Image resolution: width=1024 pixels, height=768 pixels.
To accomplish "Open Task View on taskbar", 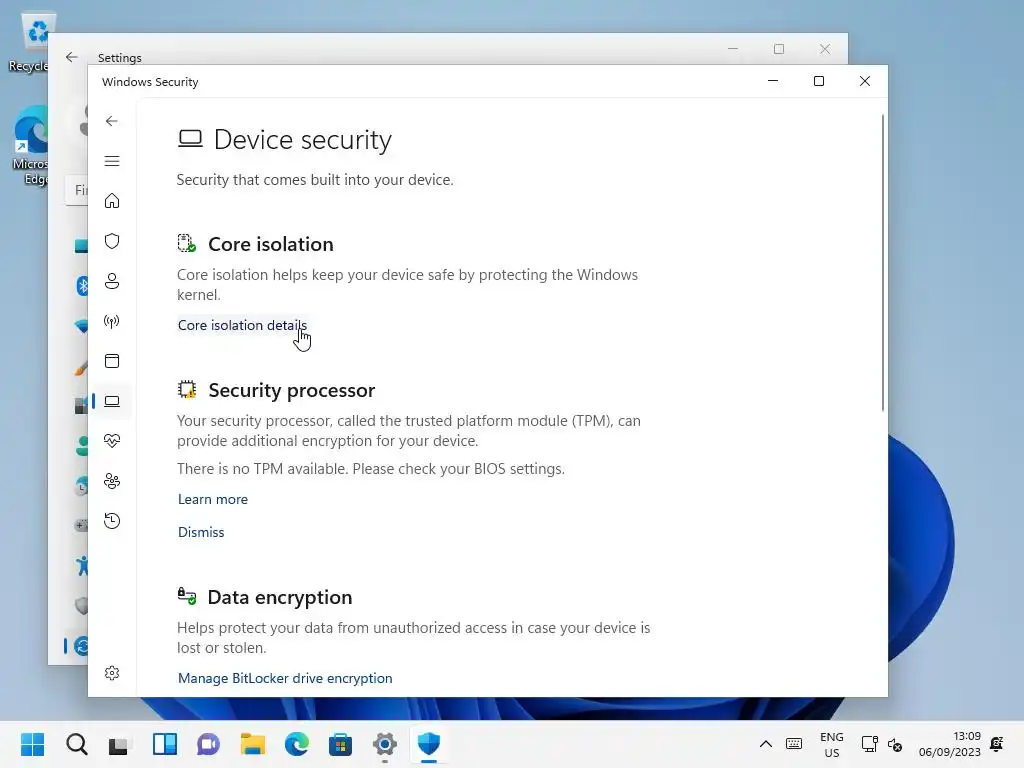I will tap(118, 744).
